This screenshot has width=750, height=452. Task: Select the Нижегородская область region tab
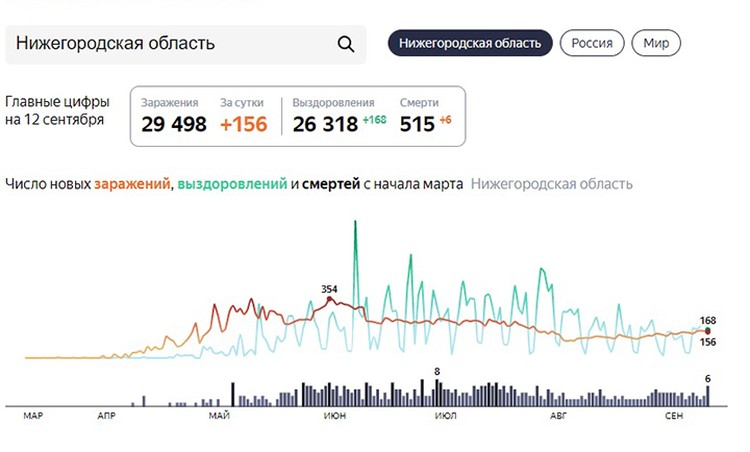pyautogui.click(x=470, y=43)
